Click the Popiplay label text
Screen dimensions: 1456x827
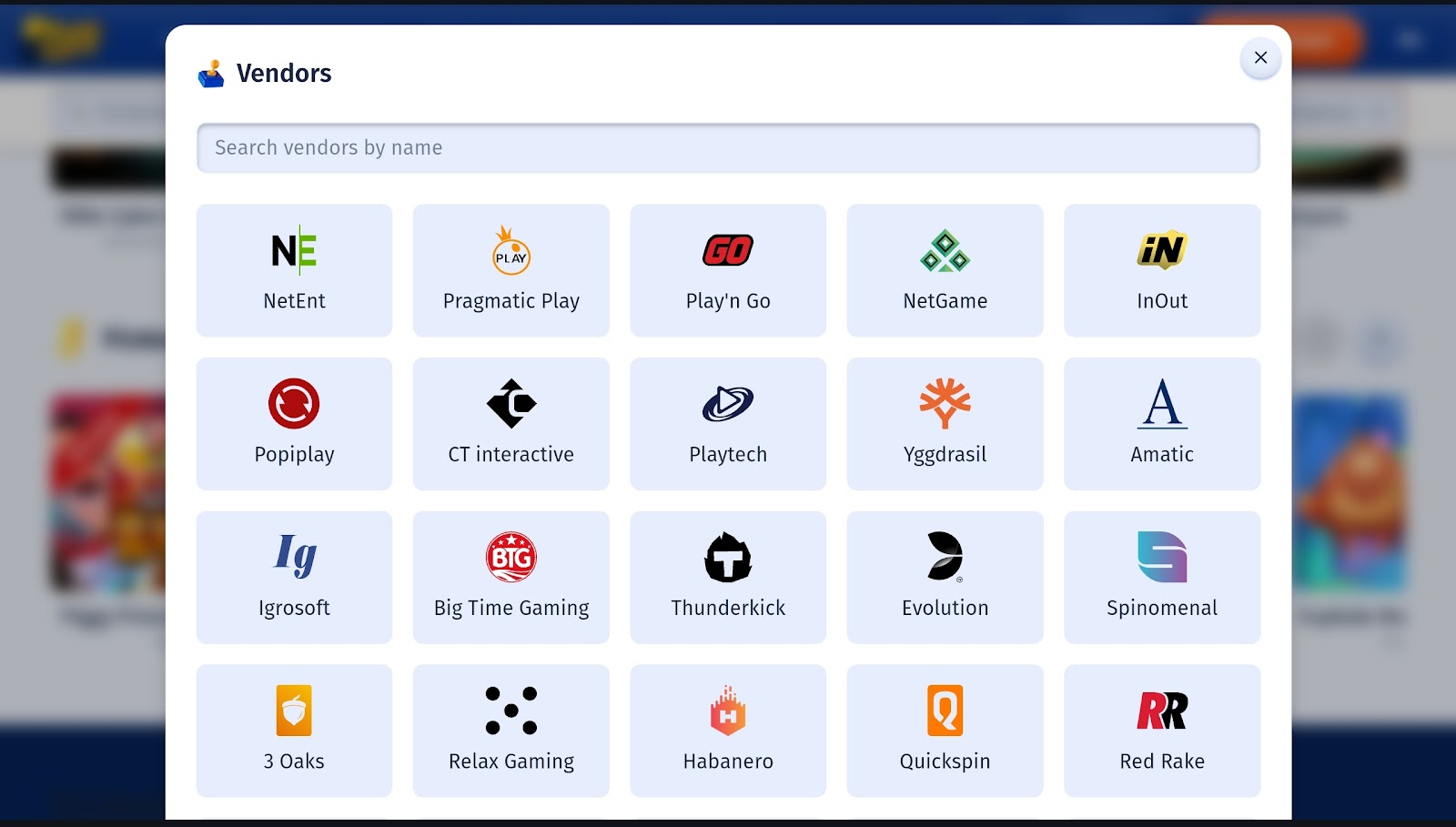294,455
